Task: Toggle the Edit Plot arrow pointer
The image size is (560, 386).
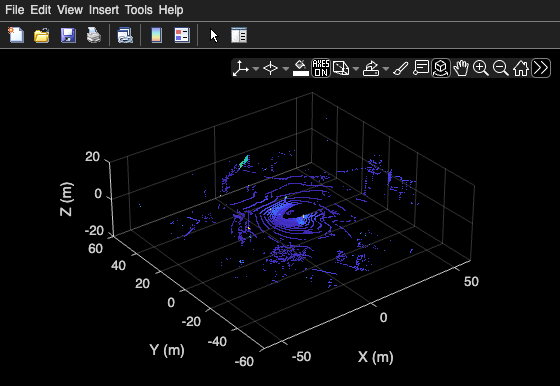Action: pyautogui.click(x=214, y=36)
